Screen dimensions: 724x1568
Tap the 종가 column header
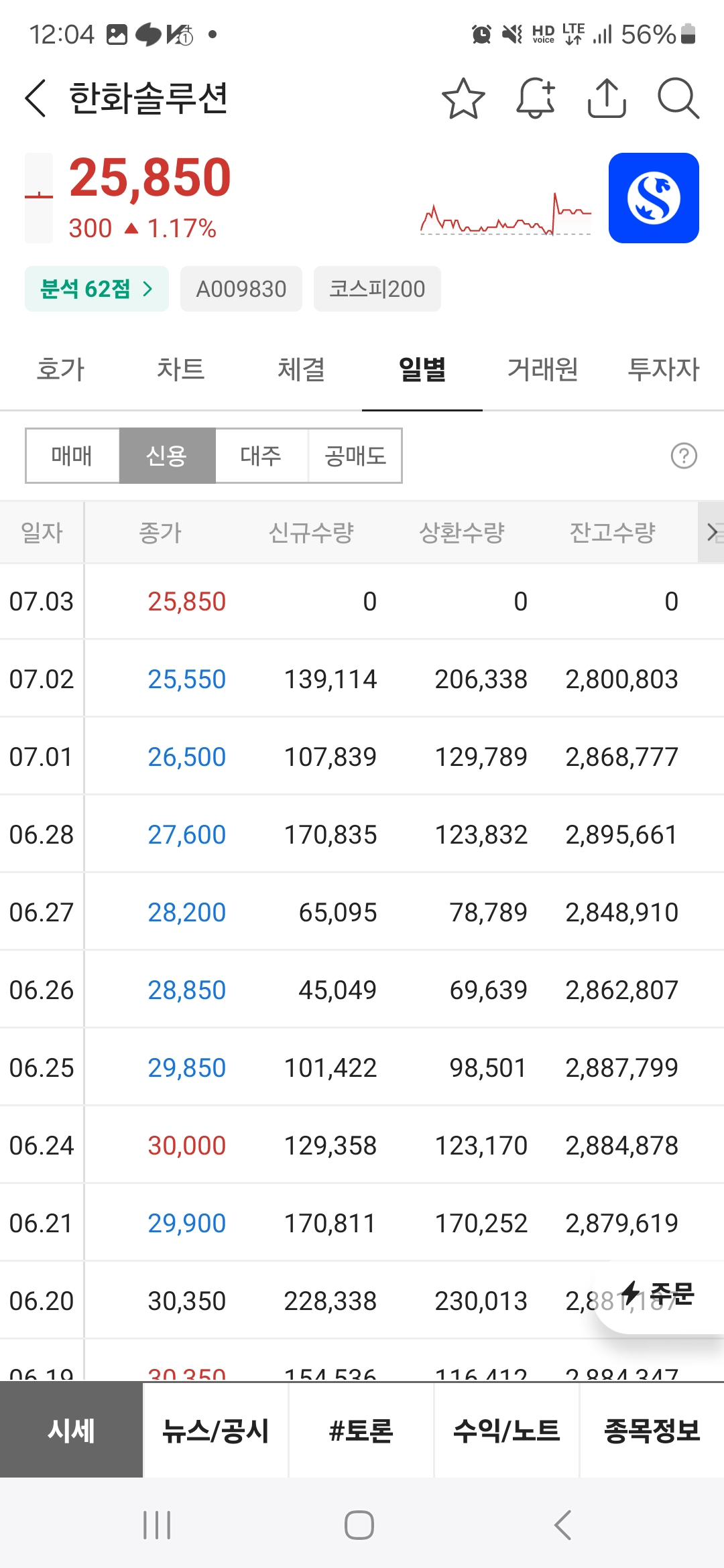point(160,533)
